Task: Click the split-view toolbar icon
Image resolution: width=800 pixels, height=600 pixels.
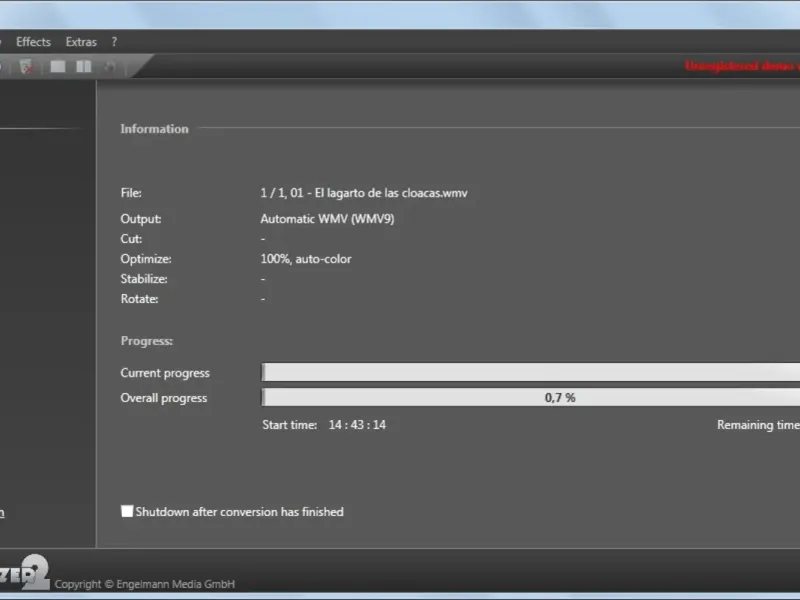Action: click(x=84, y=66)
